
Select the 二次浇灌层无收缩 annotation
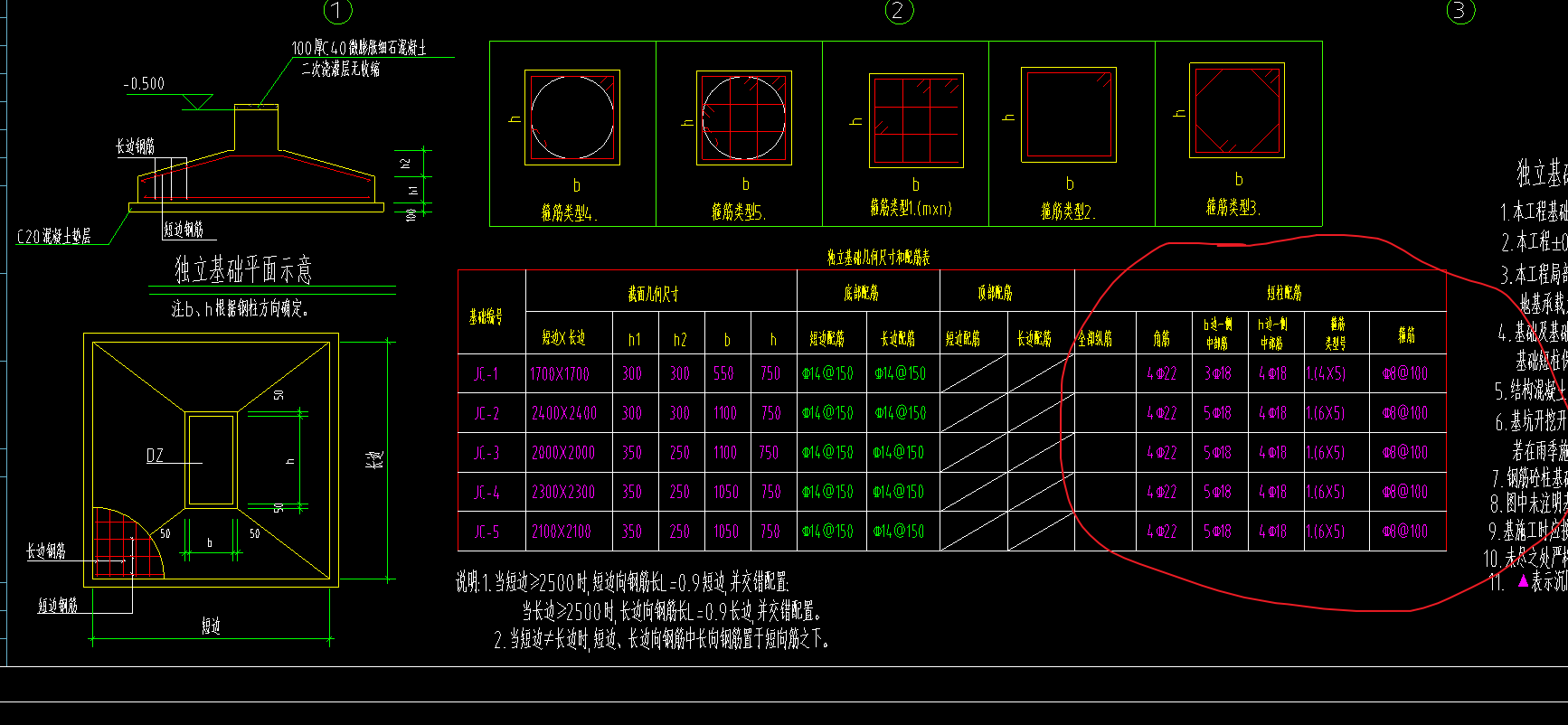[x=341, y=69]
